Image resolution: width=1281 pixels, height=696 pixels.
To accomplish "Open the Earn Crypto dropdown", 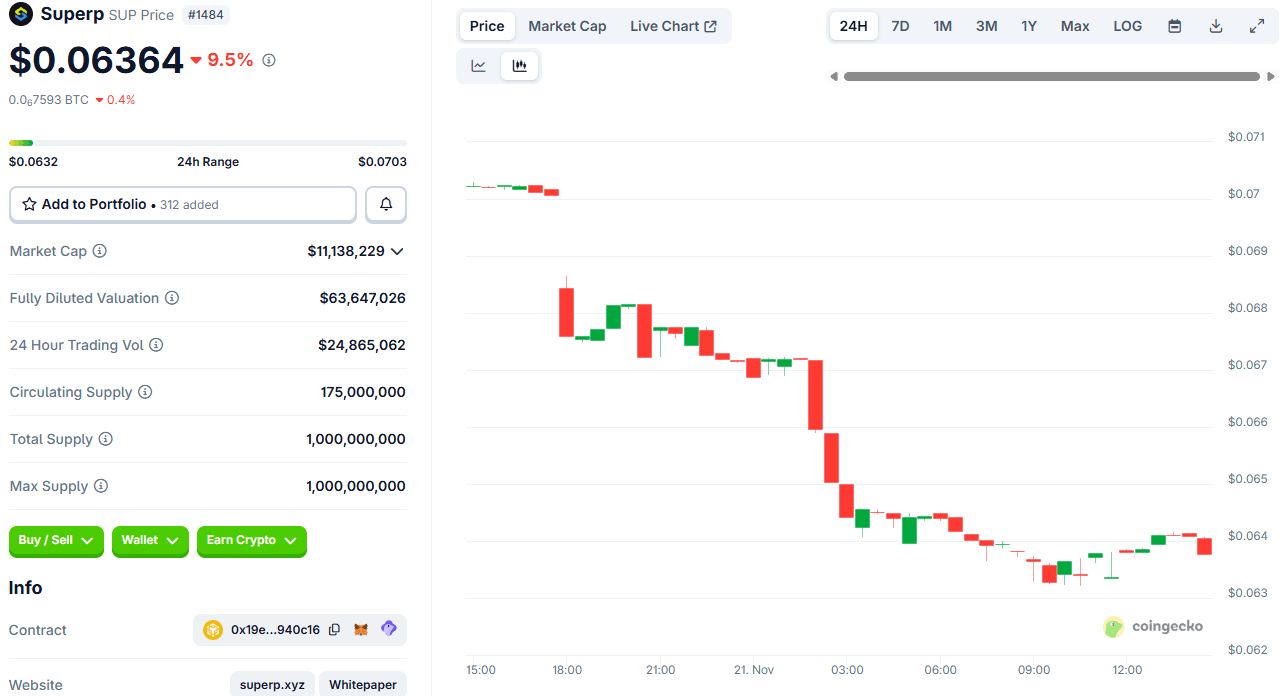I will click(x=251, y=541).
